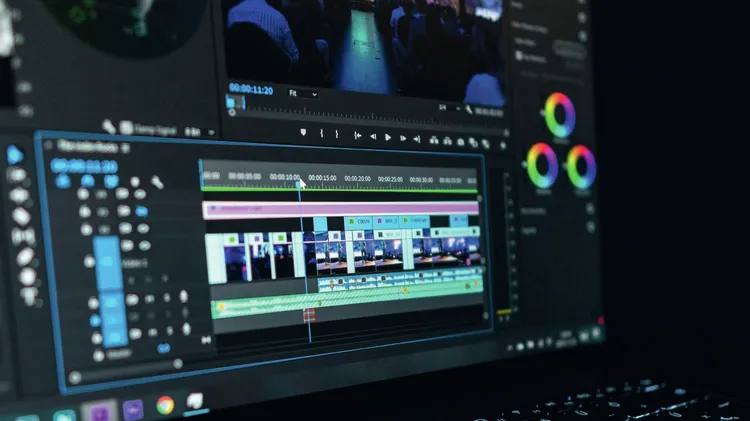Click the Mark In bracket button

[321, 133]
